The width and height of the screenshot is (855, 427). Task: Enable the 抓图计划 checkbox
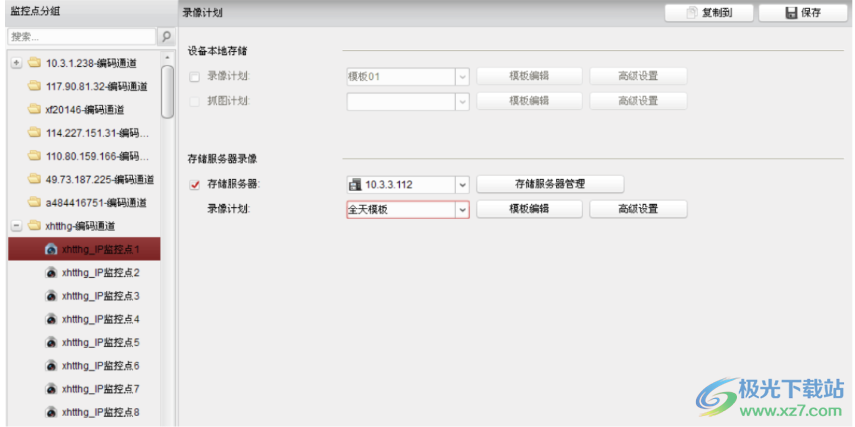coord(195,101)
